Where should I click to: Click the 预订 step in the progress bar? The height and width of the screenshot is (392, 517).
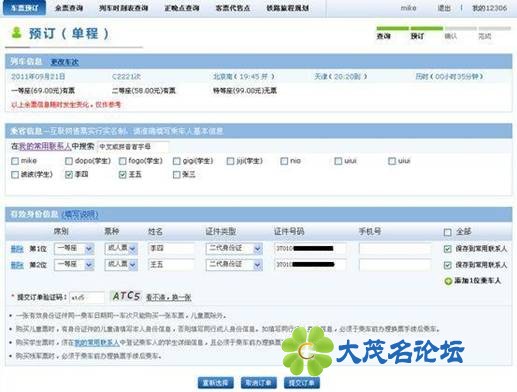[x=417, y=36]
